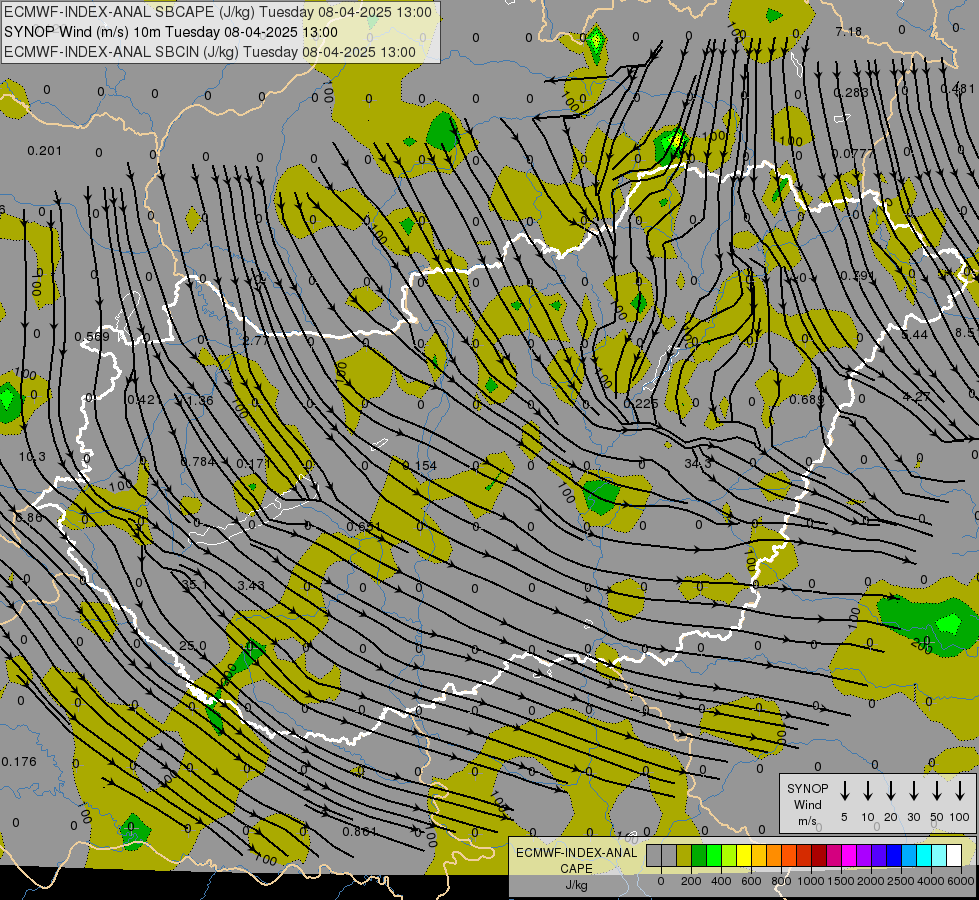The height and width of the screenshot is (900, 979).
Task: Click the map value 5.44
Action: [x=914, y=335]
